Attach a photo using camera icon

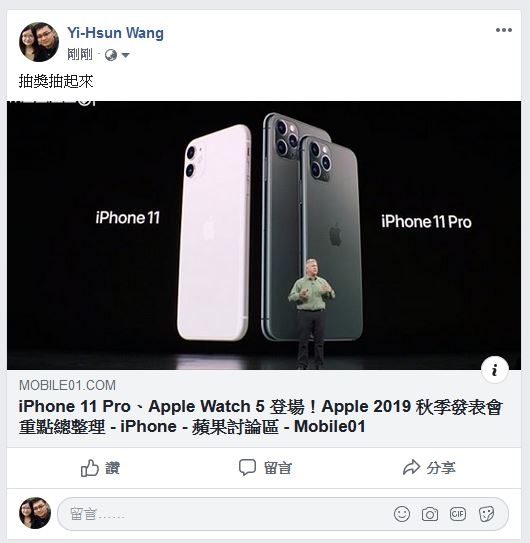(x=430, y=514)
